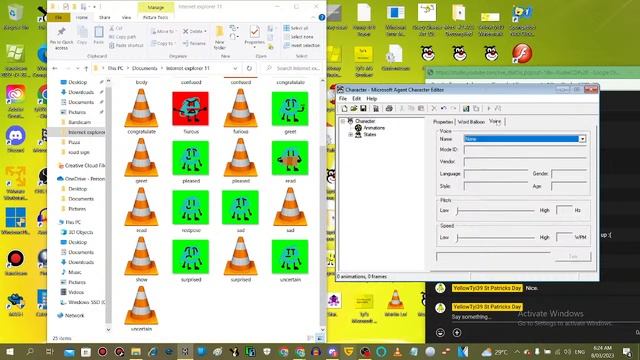This screenshot has width=640, height=360.
Task: Click the Undo icon in Character Editor toolbar
Action: coord(444,109)
